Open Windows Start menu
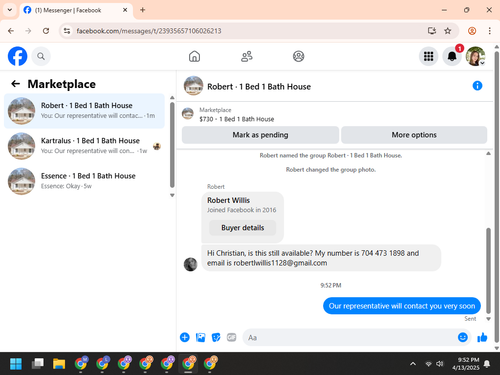The height and width of the screenshot is (375, 500). 16,364
